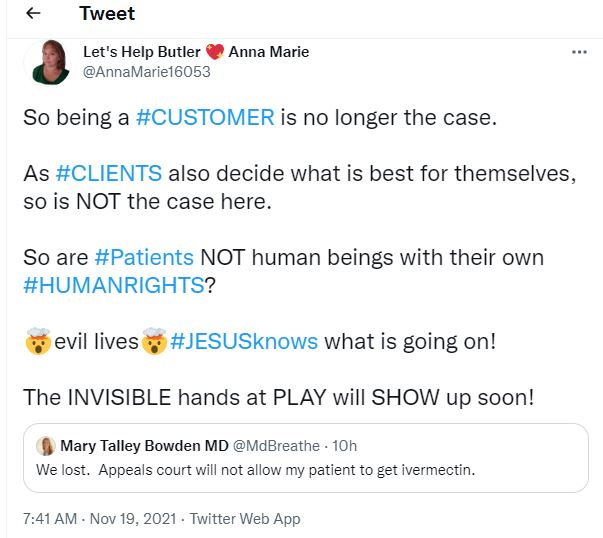Click the Tweet page heading

pyautogui.click(x=106, y=14)
